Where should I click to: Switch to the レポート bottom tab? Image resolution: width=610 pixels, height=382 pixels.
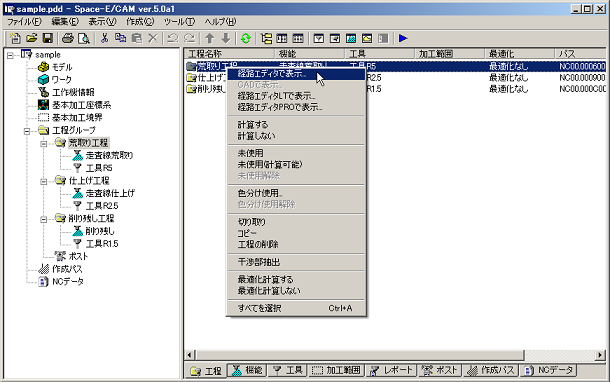(x=391, y=370)
